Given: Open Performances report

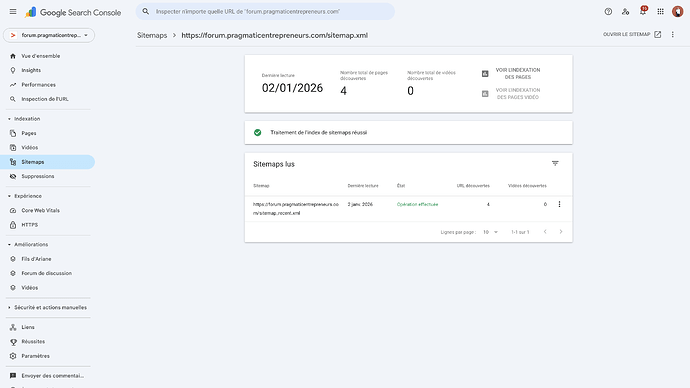Looking at the screenshot, I should 48,85.
